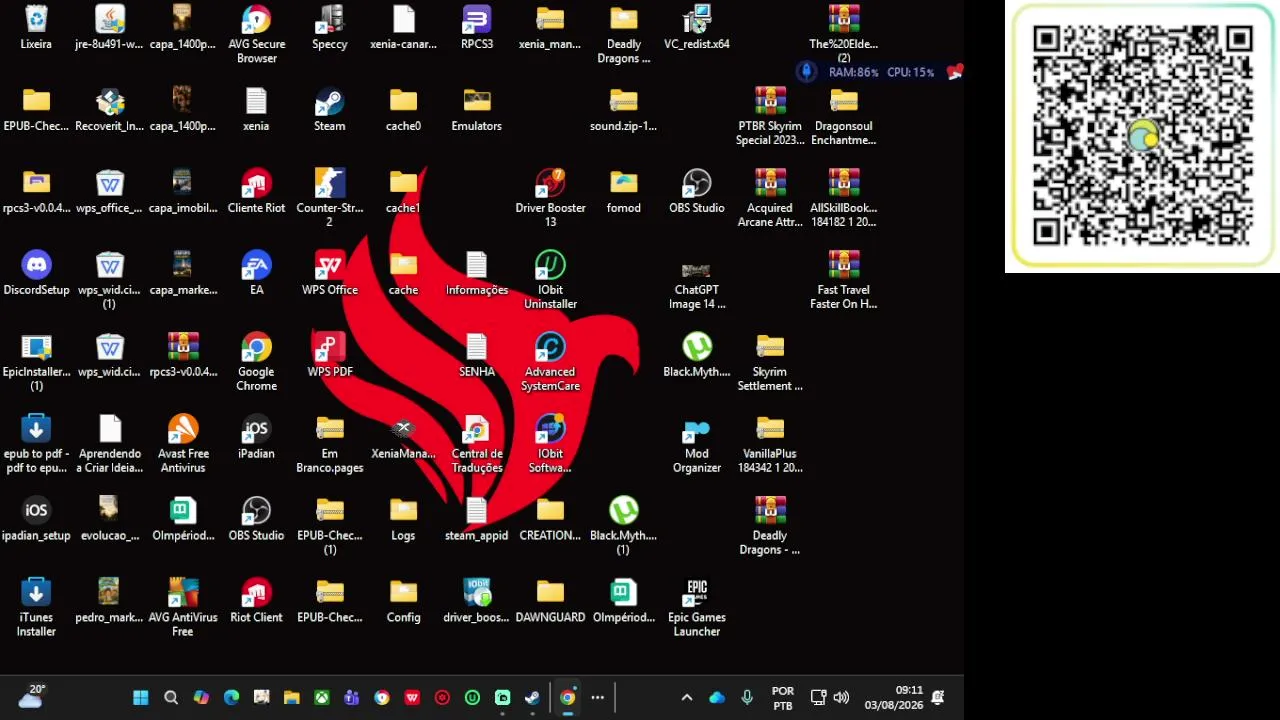Open the Logs folder

point(403,520)
